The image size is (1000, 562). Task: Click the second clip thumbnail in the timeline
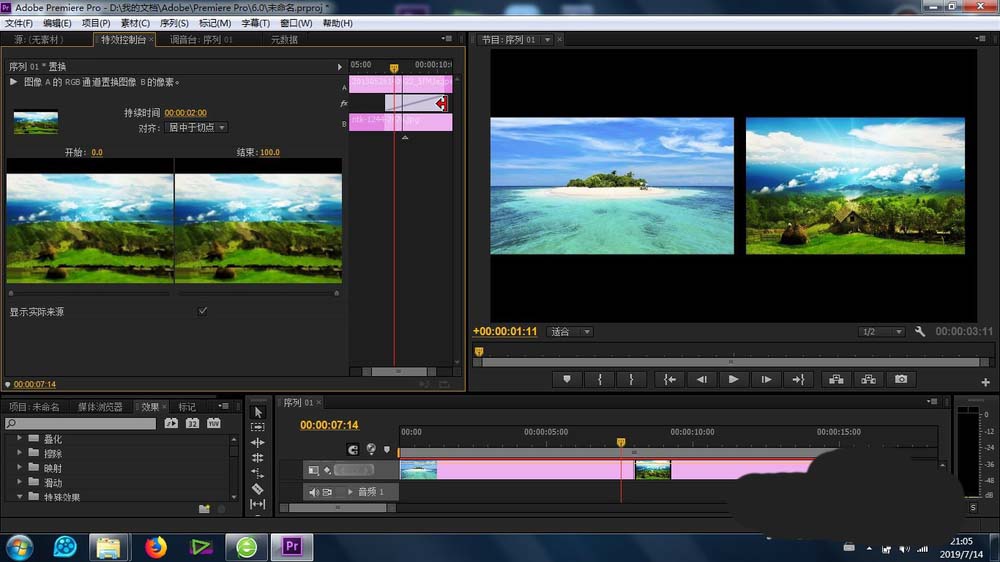(x=653, y=470)
